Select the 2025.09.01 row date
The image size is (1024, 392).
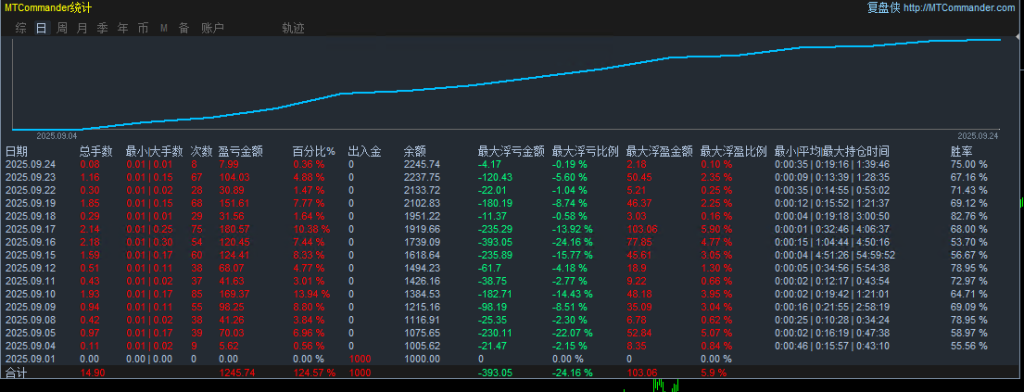coord(30,359)
